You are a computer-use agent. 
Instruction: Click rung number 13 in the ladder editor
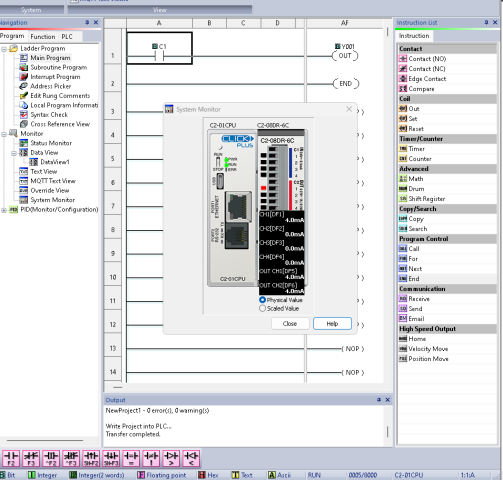pos(113,348)
